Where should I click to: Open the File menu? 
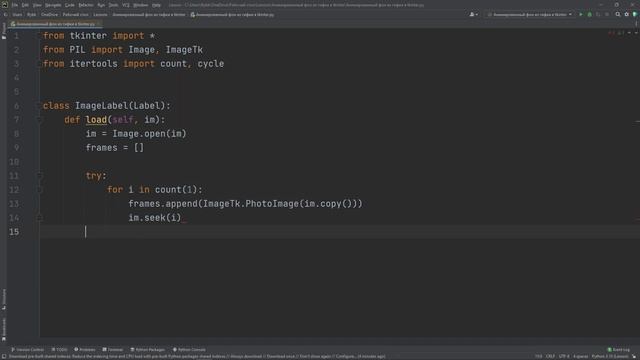click(15, 5)
